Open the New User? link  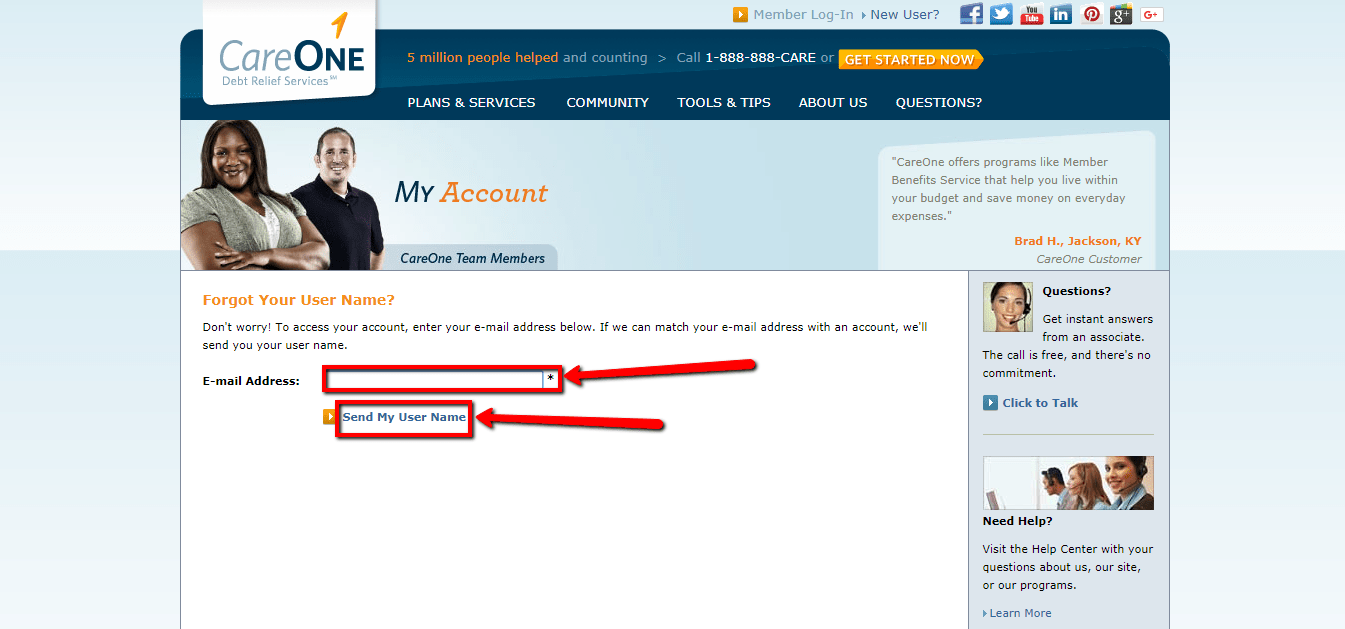point(905,14)
